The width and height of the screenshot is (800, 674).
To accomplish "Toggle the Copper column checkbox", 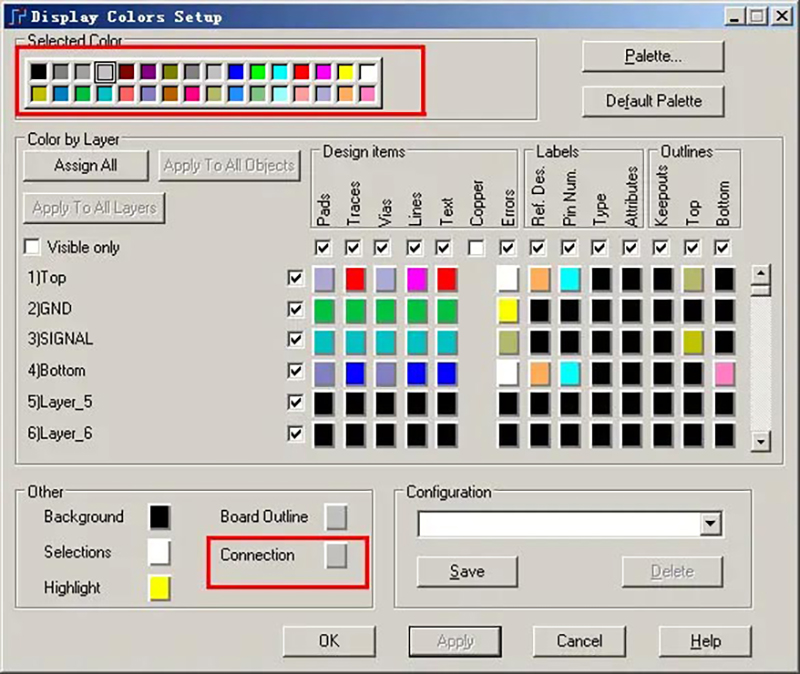I will pyautogui.click(x=477, y=247).
